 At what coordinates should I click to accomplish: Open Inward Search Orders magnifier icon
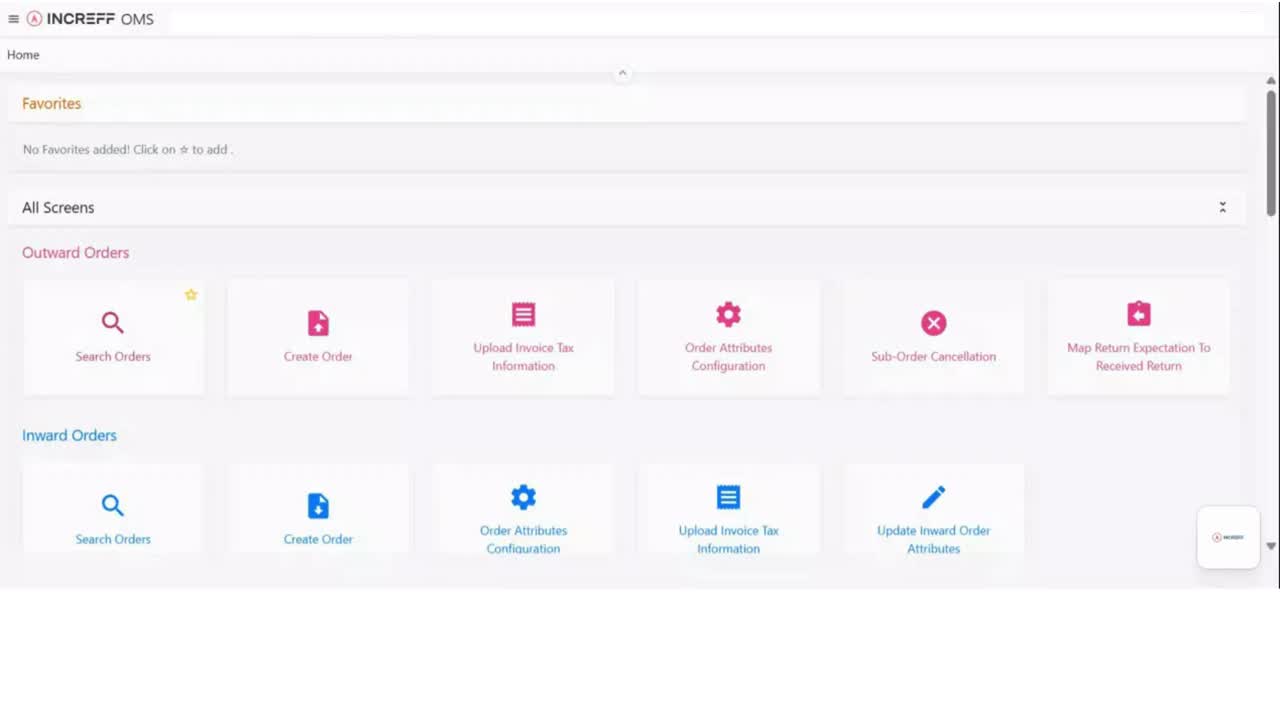[113, 506]
